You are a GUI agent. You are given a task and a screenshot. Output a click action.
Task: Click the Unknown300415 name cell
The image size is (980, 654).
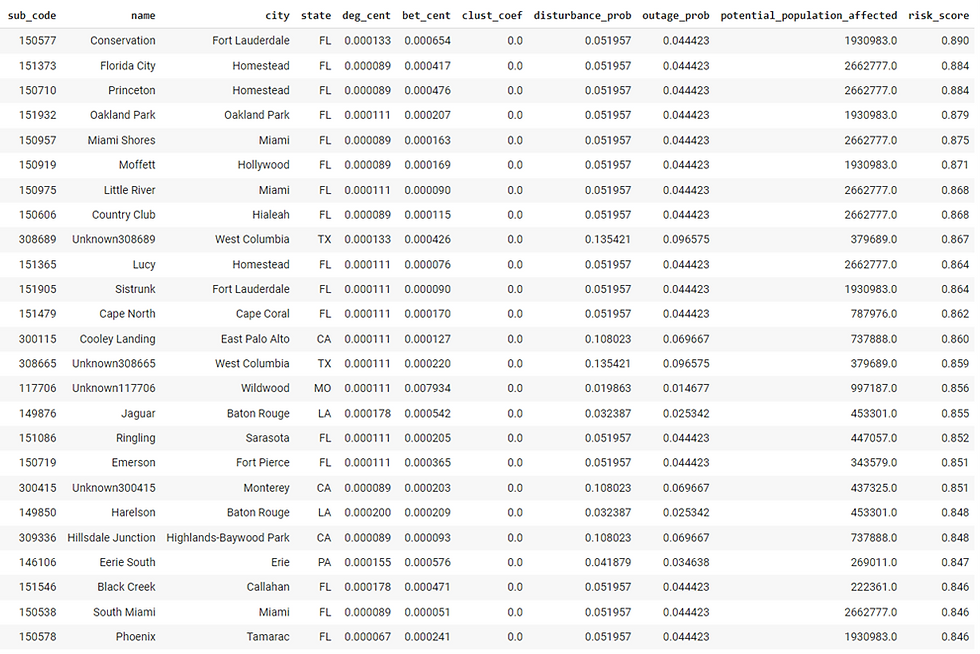(114, 488)
